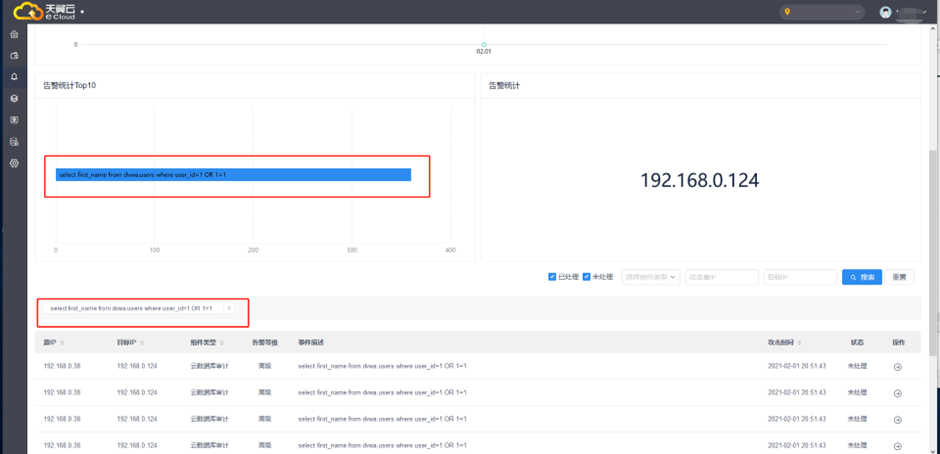This screenshot has height=454, width=940.
Task: Expand the component type dropdown
Action: coord(650,277)
